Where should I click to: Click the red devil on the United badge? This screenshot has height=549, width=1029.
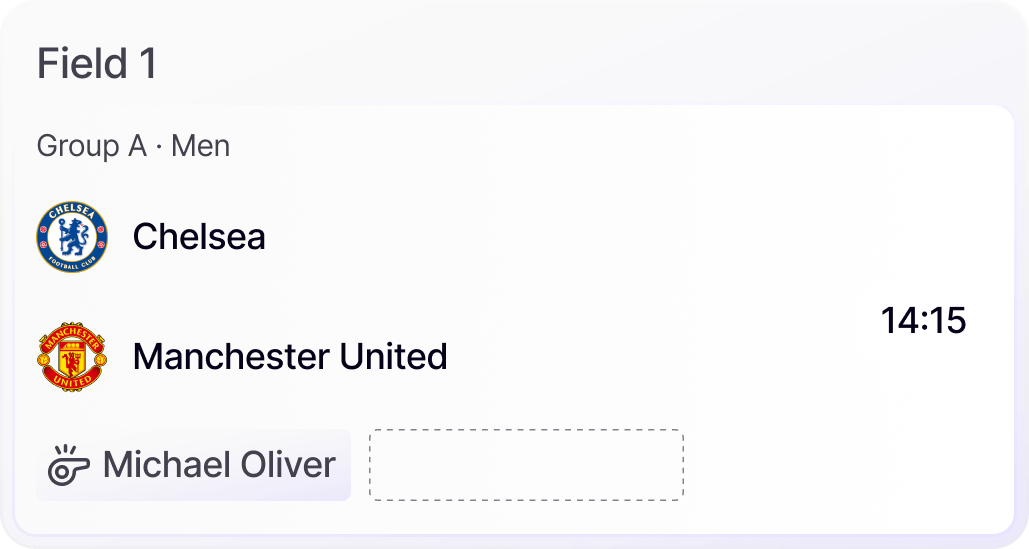(x=71, y=357)
